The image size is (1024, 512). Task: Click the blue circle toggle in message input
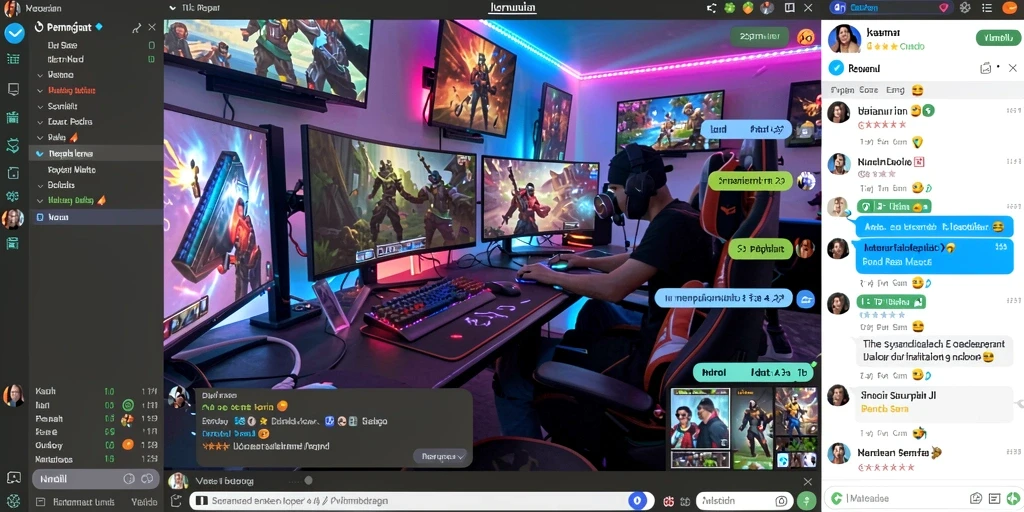pyautogui.click(x=637, y=501)
